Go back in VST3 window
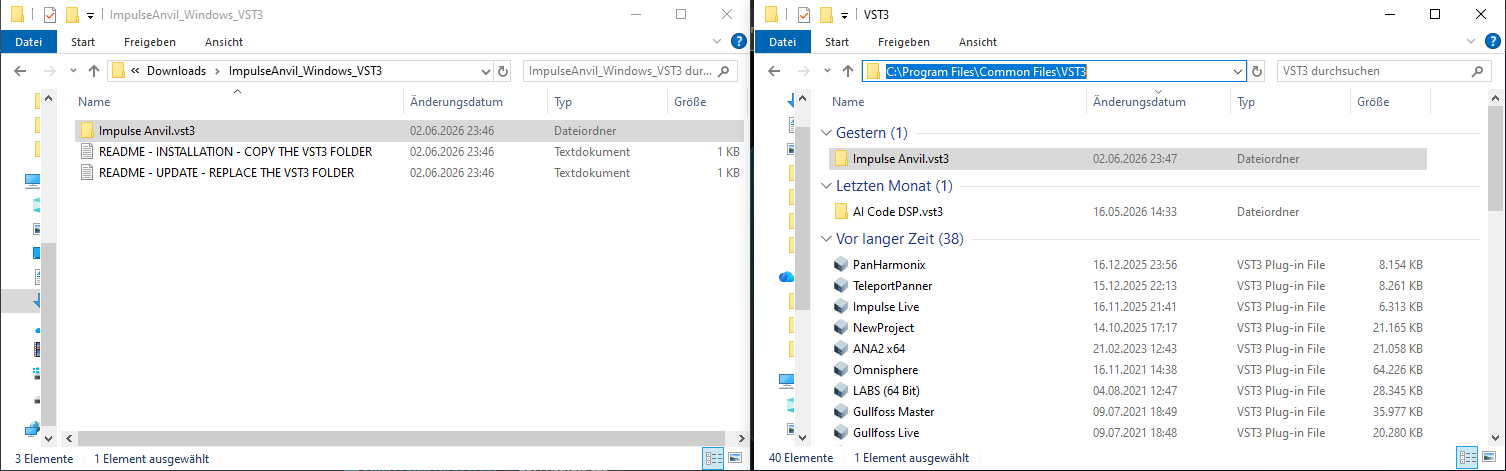 tap(773, 71)
